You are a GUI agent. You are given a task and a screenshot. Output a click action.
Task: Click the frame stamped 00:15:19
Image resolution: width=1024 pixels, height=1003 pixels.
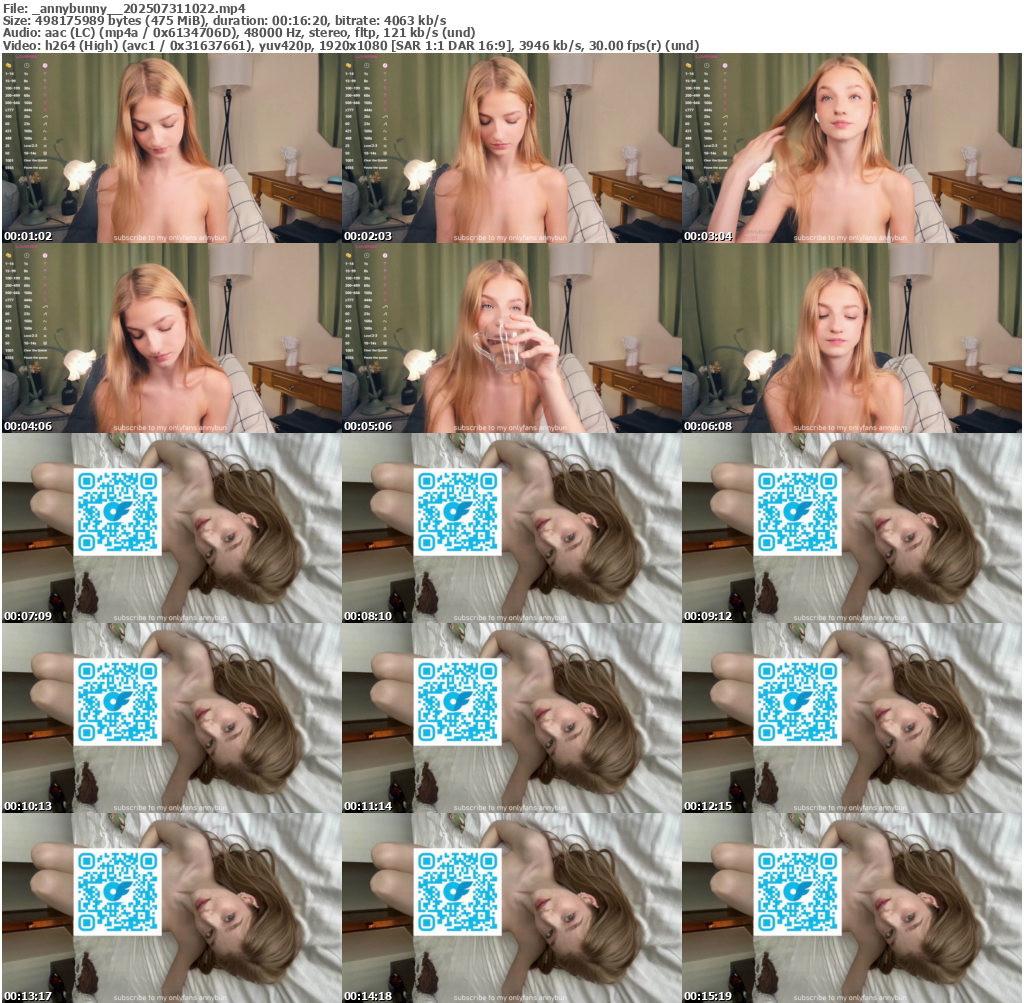[852, 908]
